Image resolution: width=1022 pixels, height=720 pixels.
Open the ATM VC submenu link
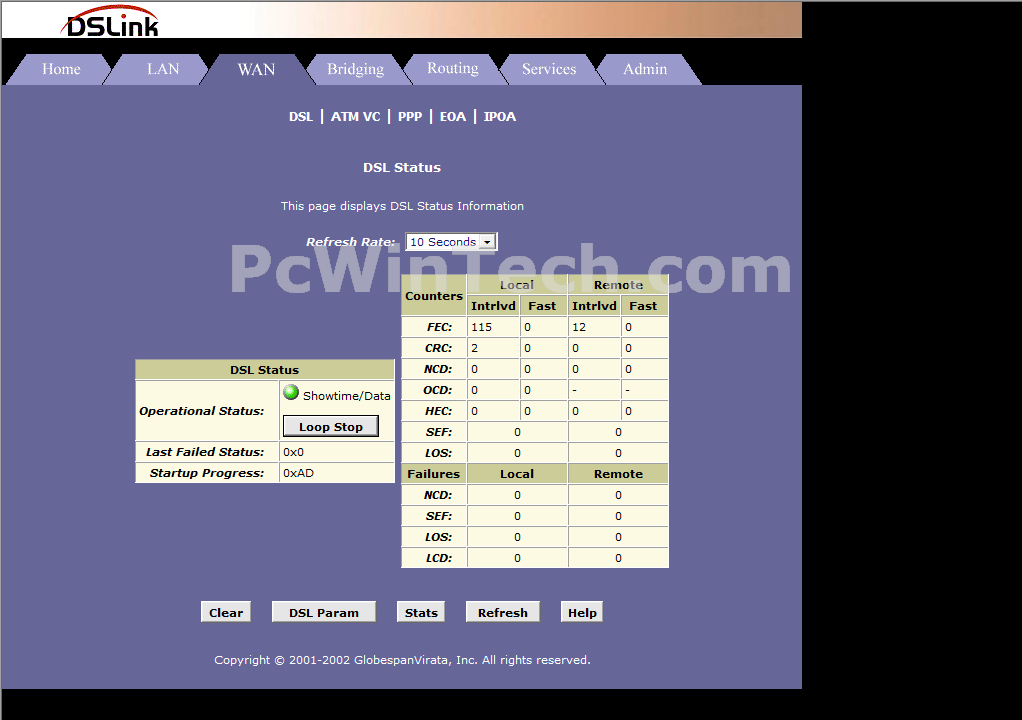pyautogui.click(x=355, y=117)
